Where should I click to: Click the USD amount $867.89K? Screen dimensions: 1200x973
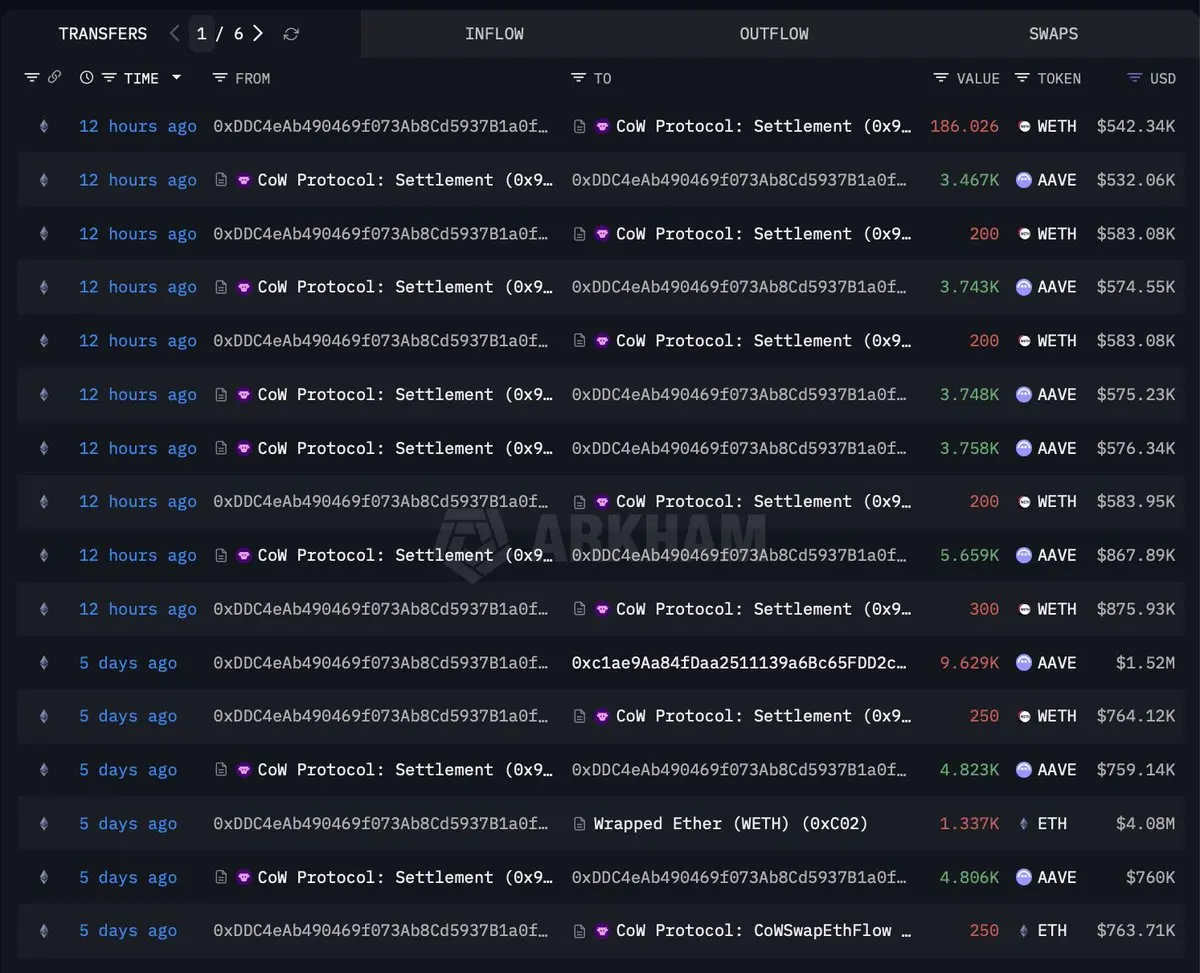pos(1136,555)
